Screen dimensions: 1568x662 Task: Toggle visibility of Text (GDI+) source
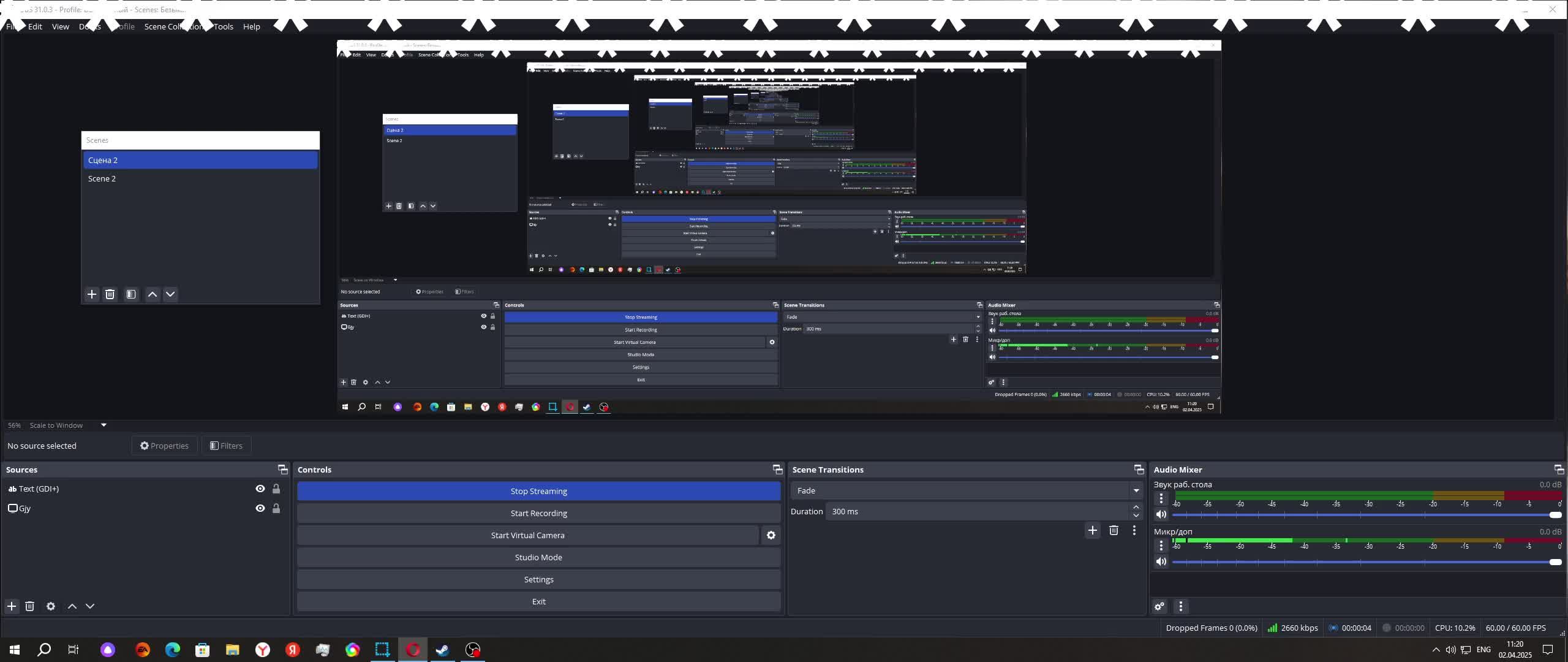click(260, 489)
